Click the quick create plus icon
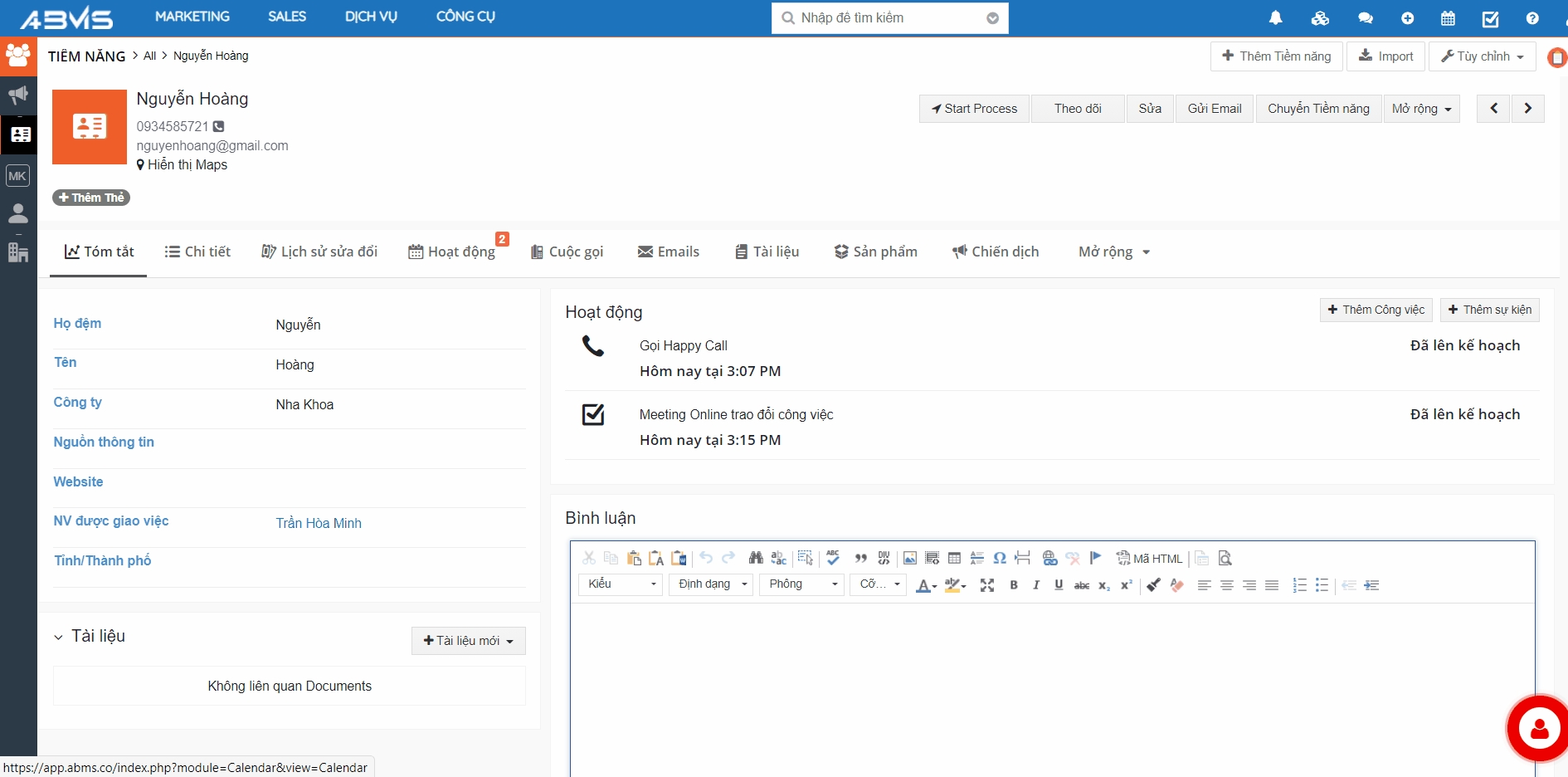 (x=1407, y=18)
